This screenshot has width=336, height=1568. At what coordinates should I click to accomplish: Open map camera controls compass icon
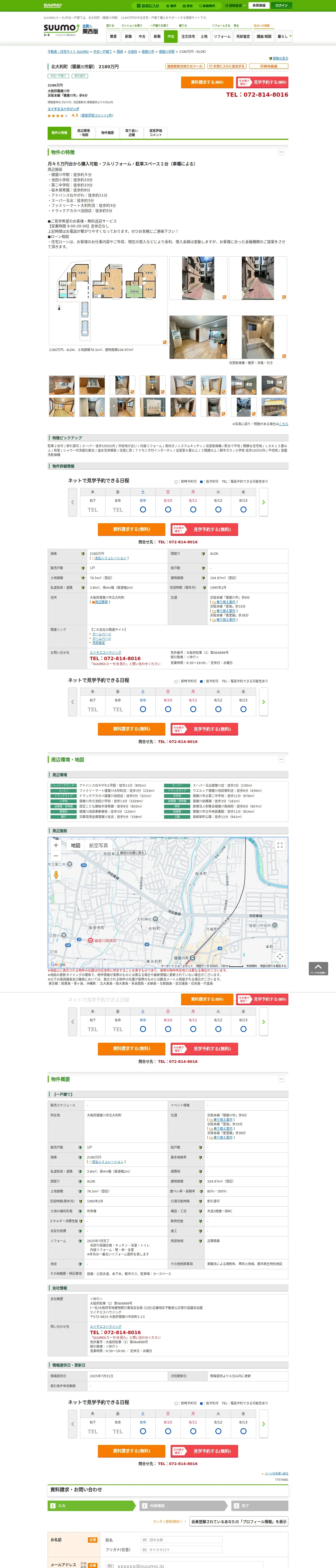(280, 957)
